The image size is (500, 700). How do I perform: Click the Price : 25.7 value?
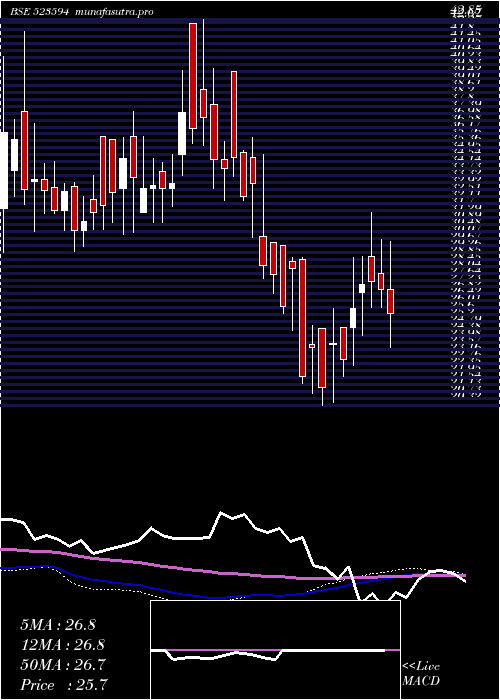[x=64, y=685]
